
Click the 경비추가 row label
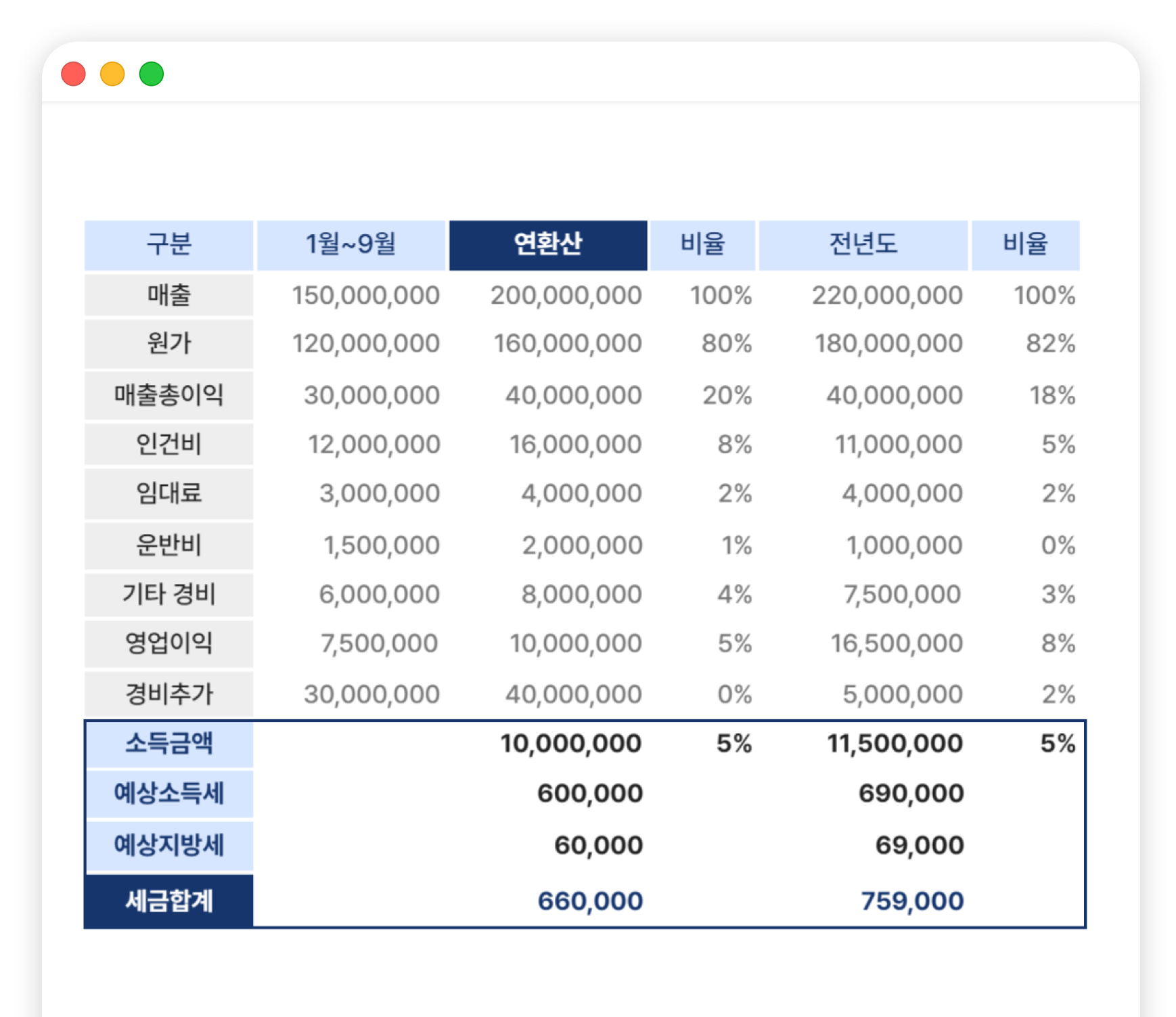169,694
